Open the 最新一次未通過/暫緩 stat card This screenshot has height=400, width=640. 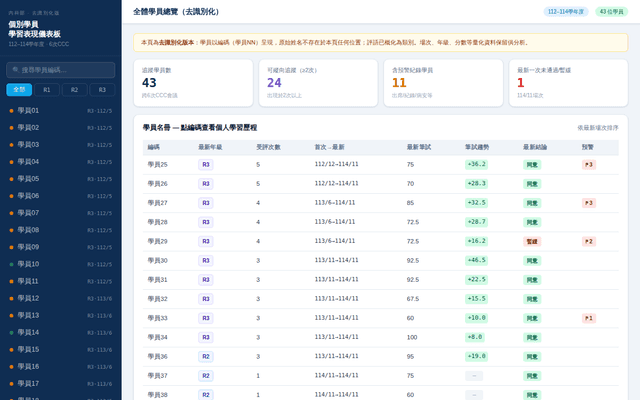[568, 83]
